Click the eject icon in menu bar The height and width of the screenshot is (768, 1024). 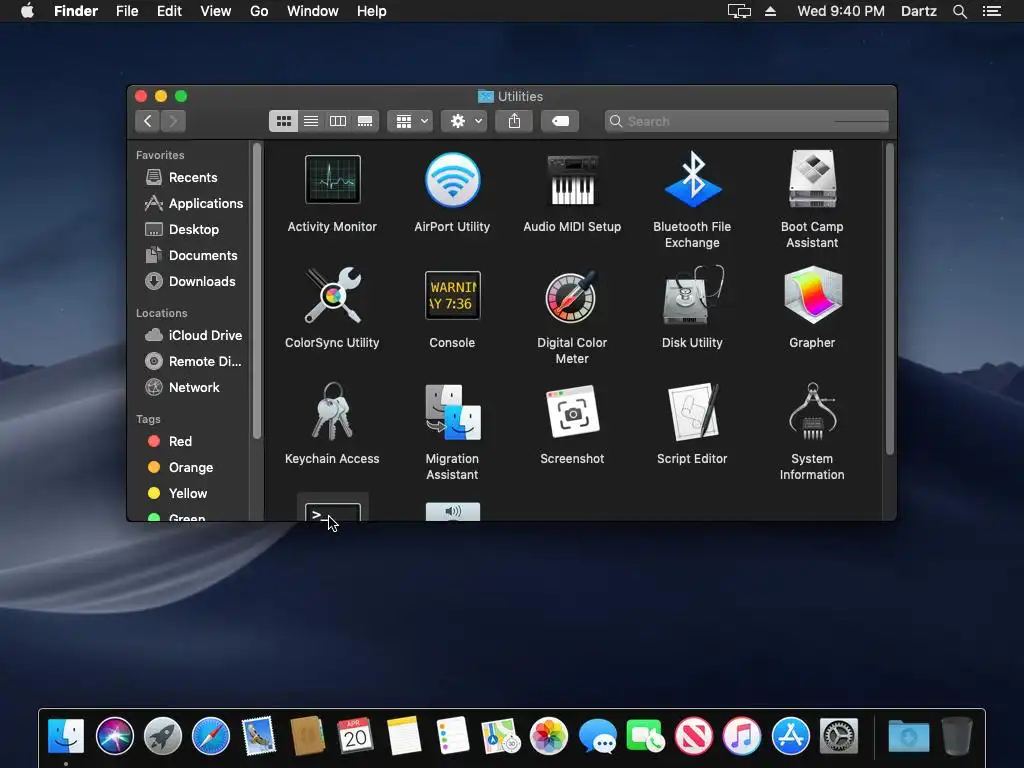point(771,11)
